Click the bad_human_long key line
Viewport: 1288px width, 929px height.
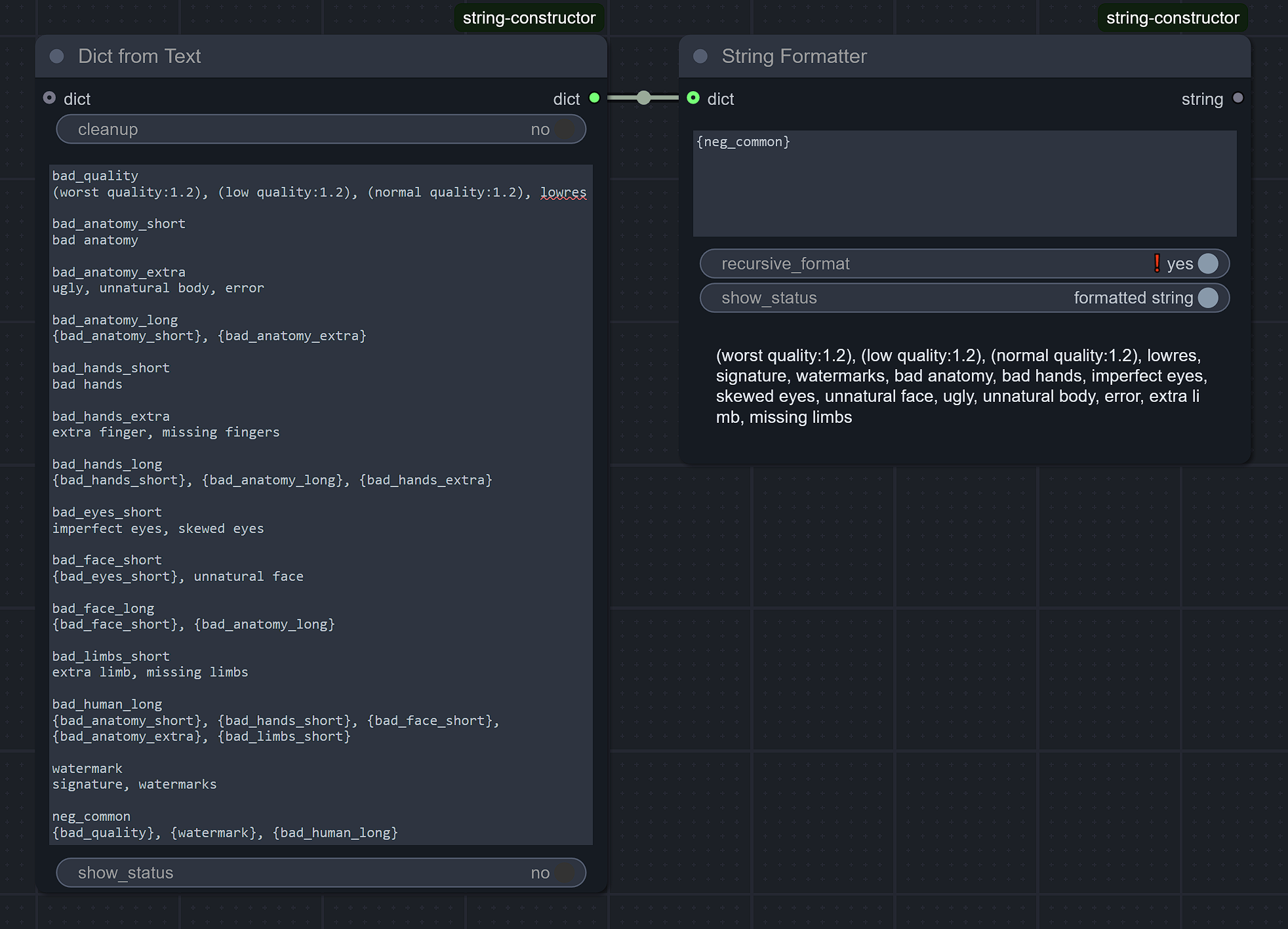107,704
